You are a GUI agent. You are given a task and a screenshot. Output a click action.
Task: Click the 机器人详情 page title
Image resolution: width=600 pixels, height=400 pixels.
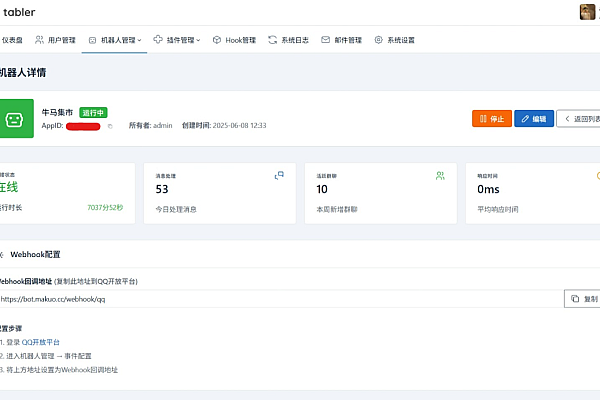pyautogui.click(x=23, y=72)
